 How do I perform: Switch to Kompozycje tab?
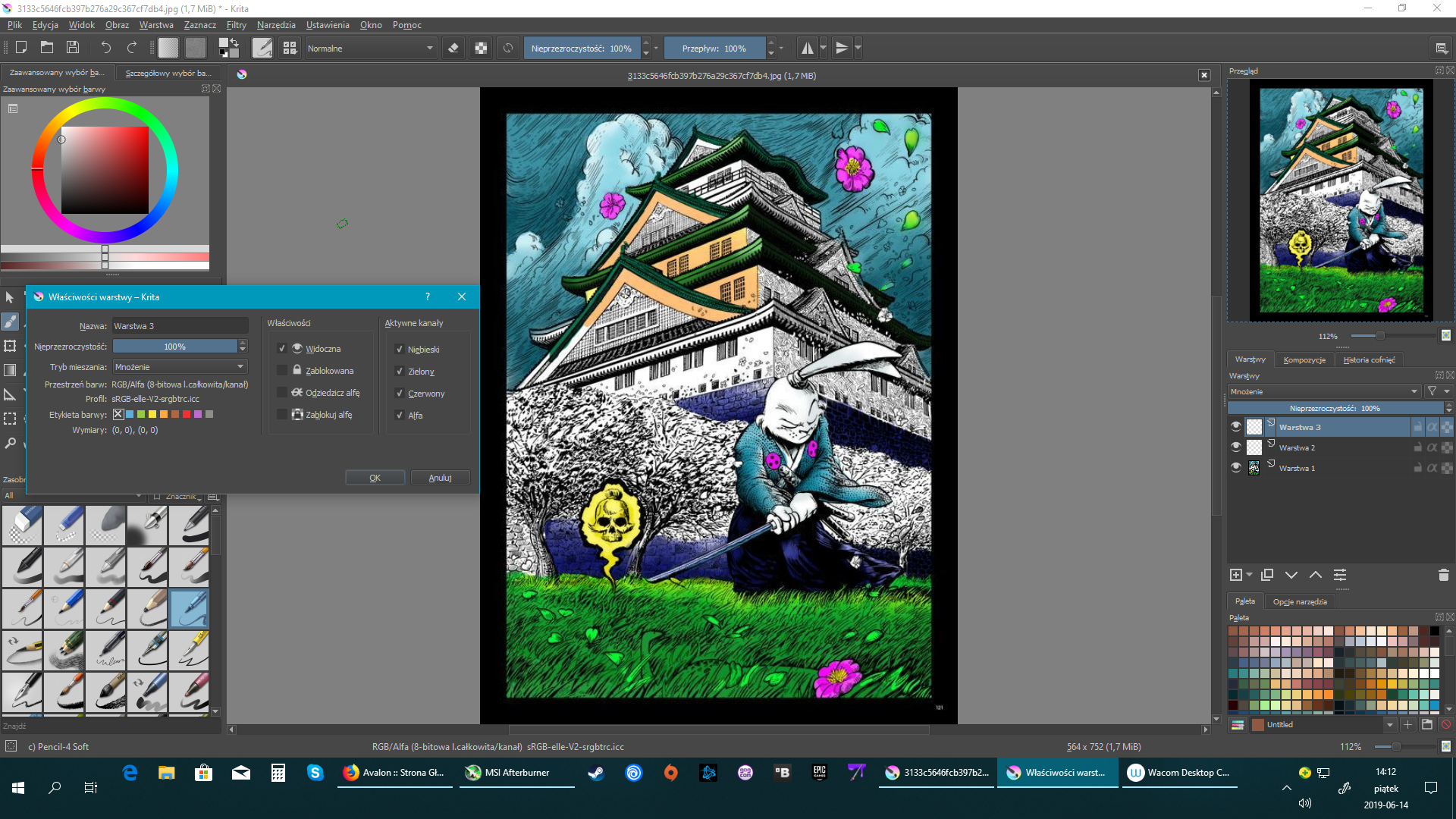(x=1304, y=359)
